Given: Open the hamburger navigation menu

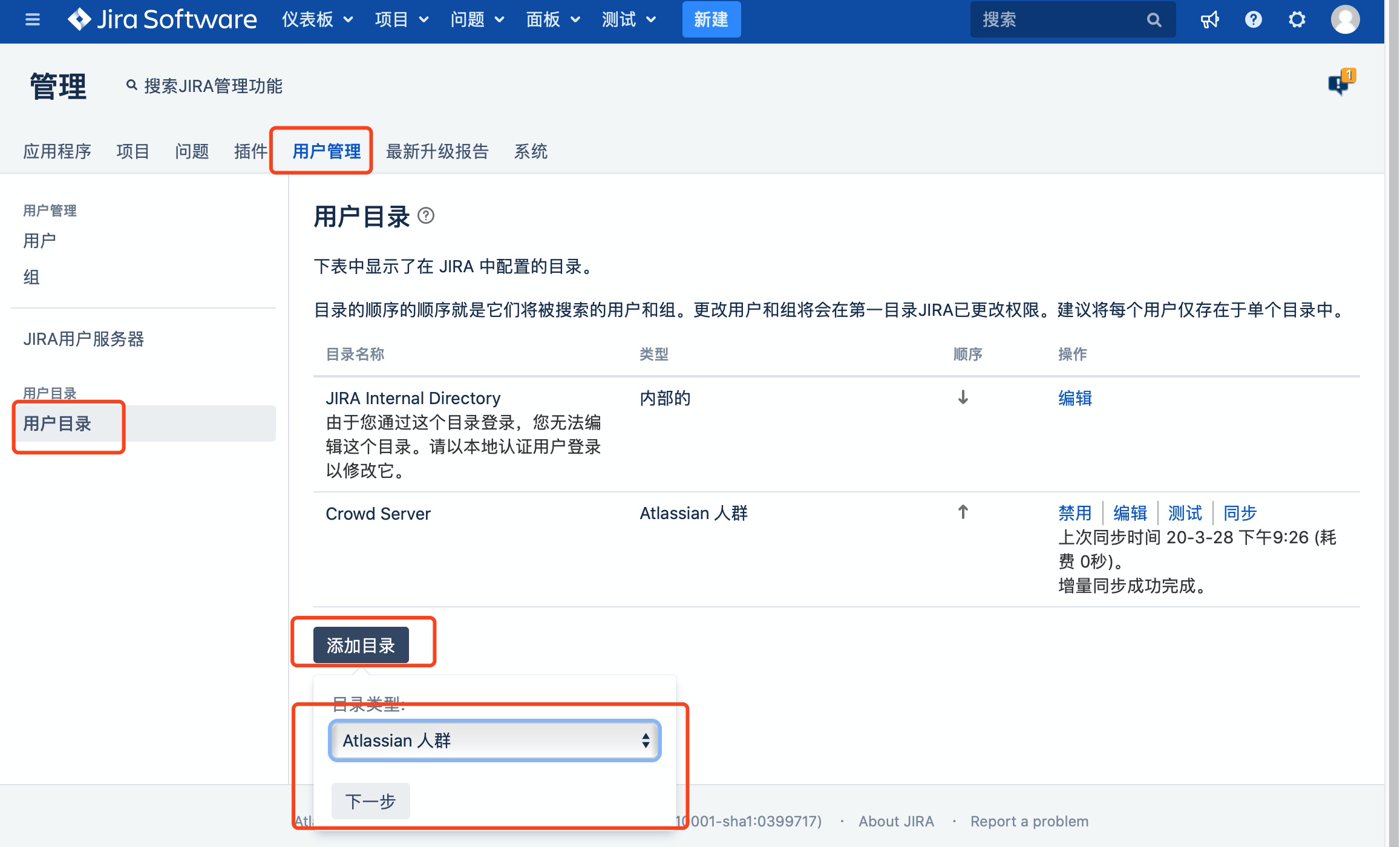Looking at the screenshot, I should tap(33, 19).
